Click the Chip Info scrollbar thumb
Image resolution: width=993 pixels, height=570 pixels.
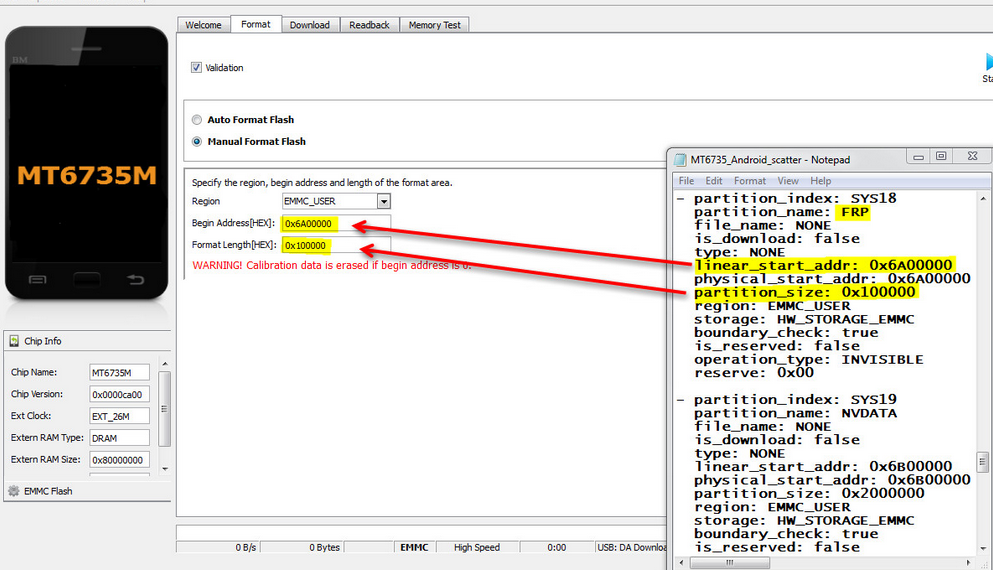pyautogui.click(x=165, y=408)
